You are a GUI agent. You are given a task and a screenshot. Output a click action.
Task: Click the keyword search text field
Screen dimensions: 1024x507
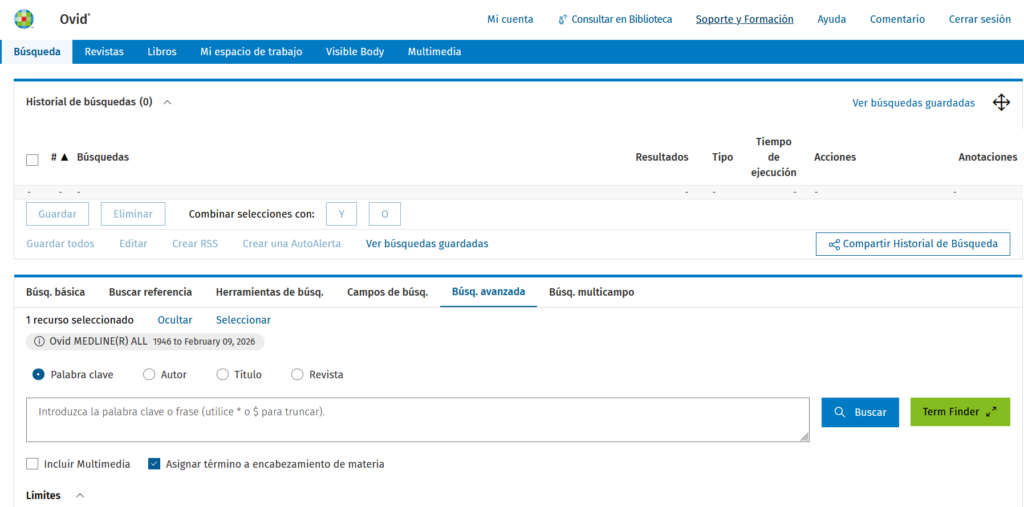point(417,419)
